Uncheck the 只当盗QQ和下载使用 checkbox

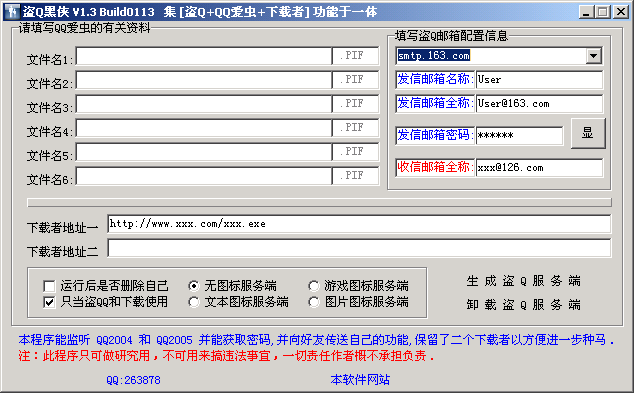pyautogui.click(x=49, y=302)
